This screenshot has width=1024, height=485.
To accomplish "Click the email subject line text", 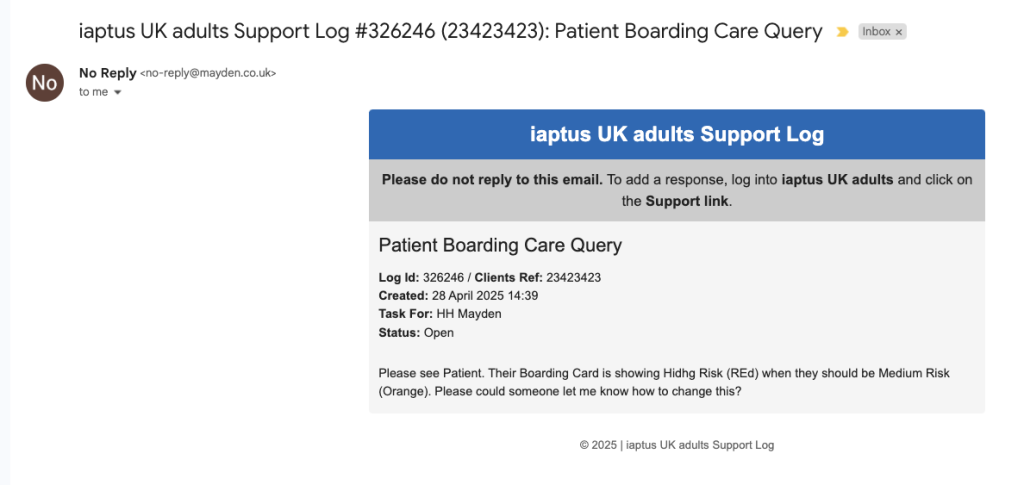I will 450,31.
